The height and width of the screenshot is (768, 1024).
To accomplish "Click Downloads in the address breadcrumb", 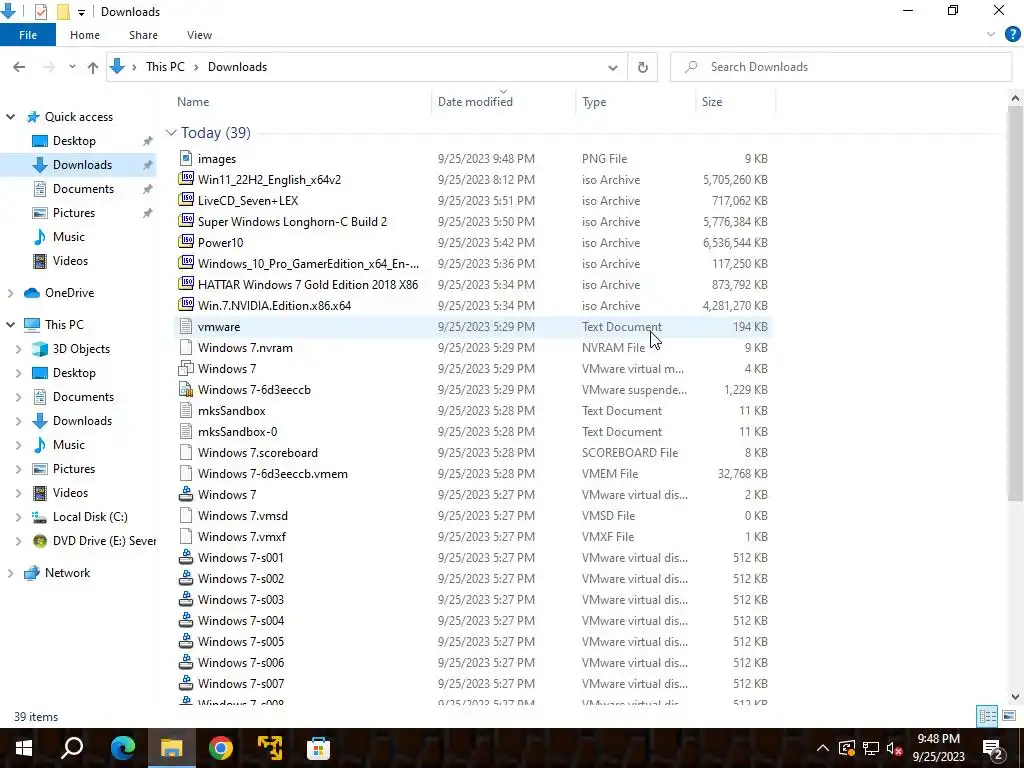I will pyautogui.click(x=237, y=67).
